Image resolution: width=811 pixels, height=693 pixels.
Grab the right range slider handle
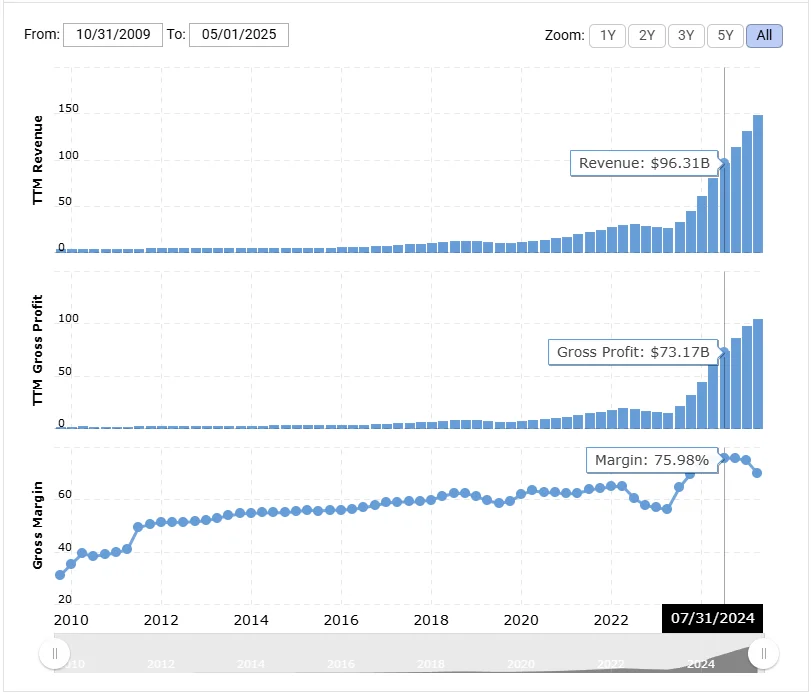click(x=764, y=654)
